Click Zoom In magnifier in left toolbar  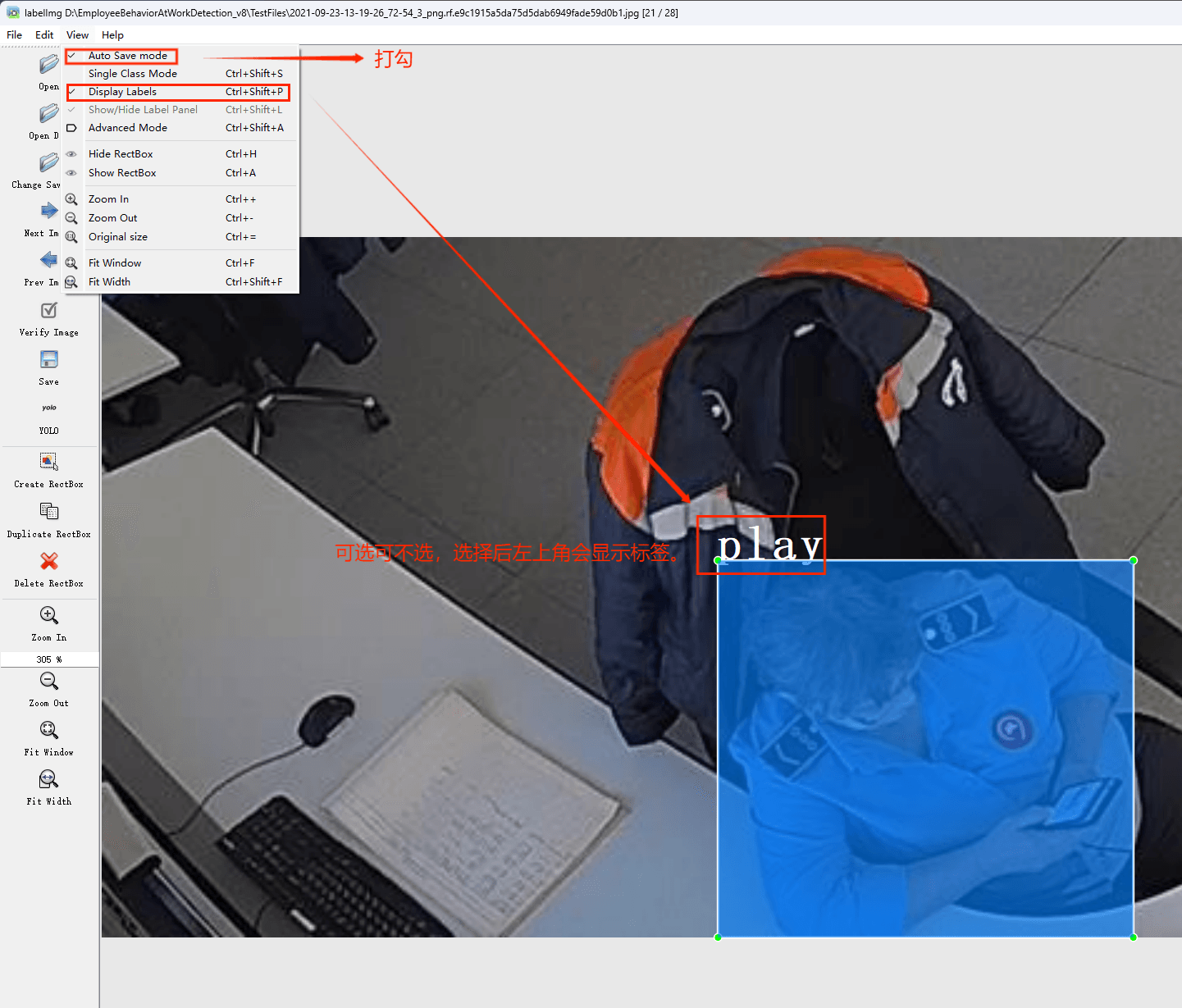point(49,615)
